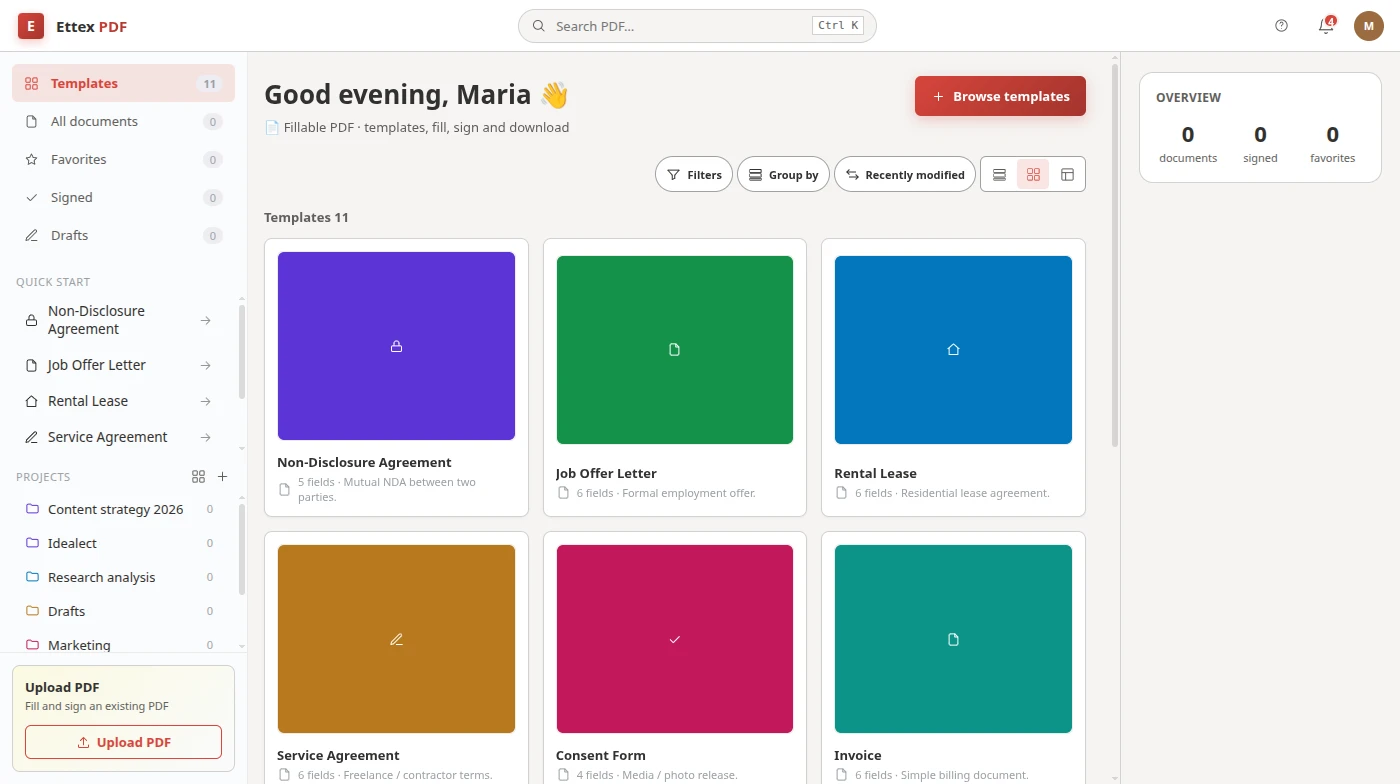
Task: Open the notifications bell
Action: (x=1326, y=26)
